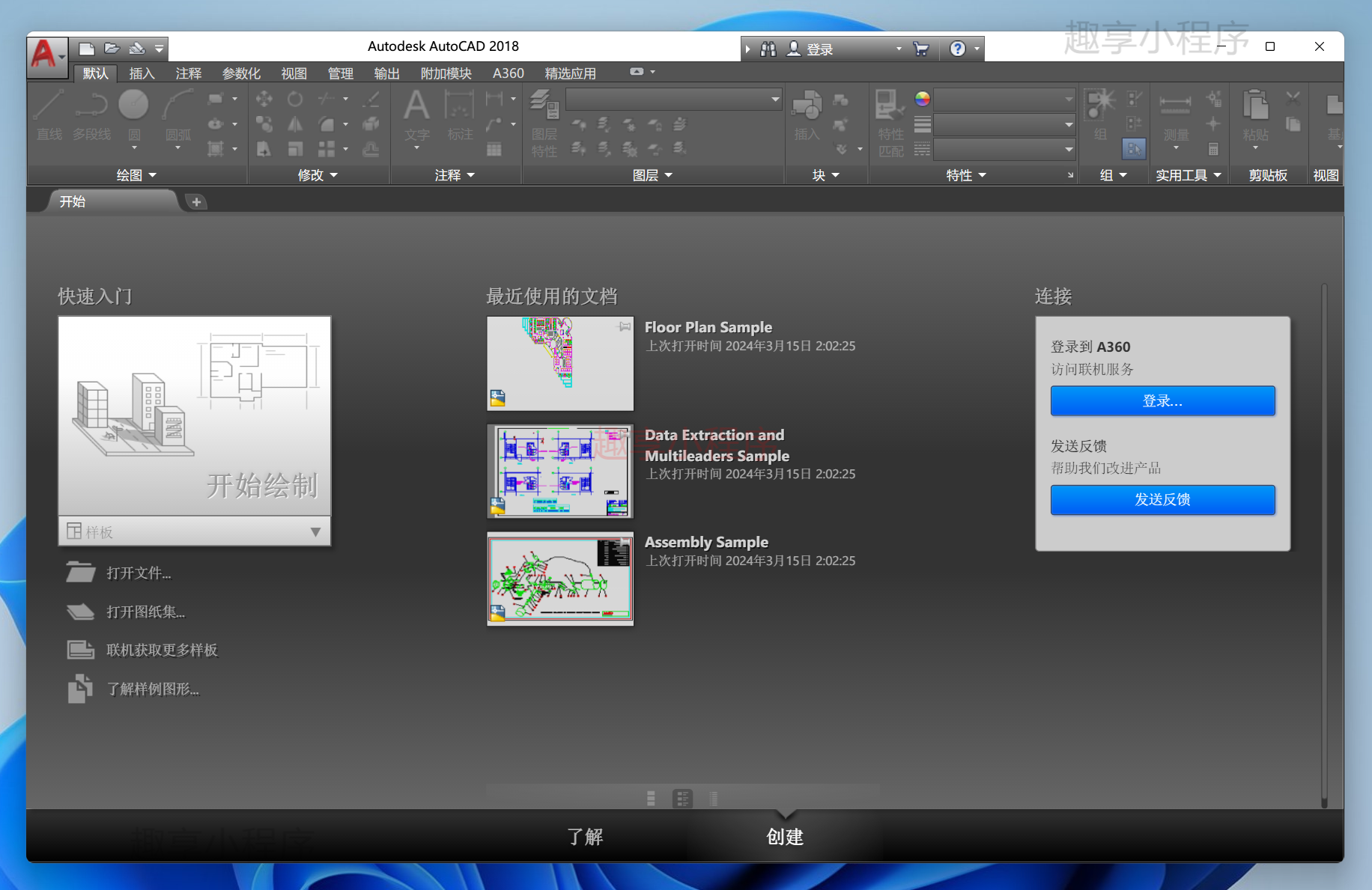The width and height of the screenshot is (1372, 890).
Task: Select the Move tool in Modify panel
Action: [264, 99]
